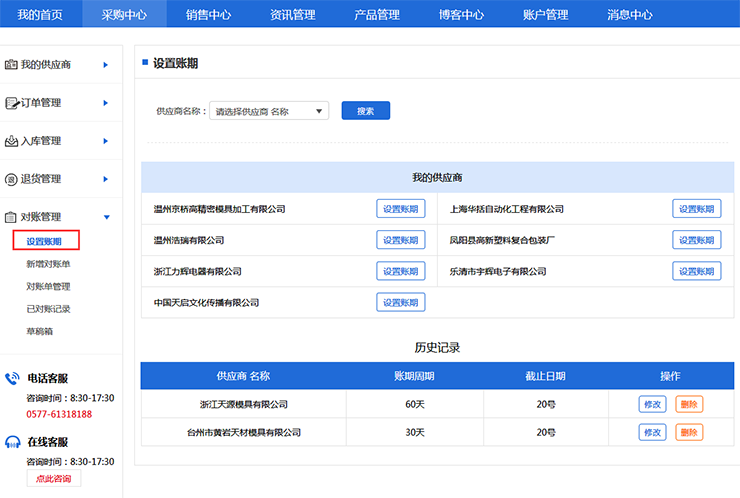
Task: Set account period for 凤阳县高新塑料复合包装厂
Action: coord(697,240)
